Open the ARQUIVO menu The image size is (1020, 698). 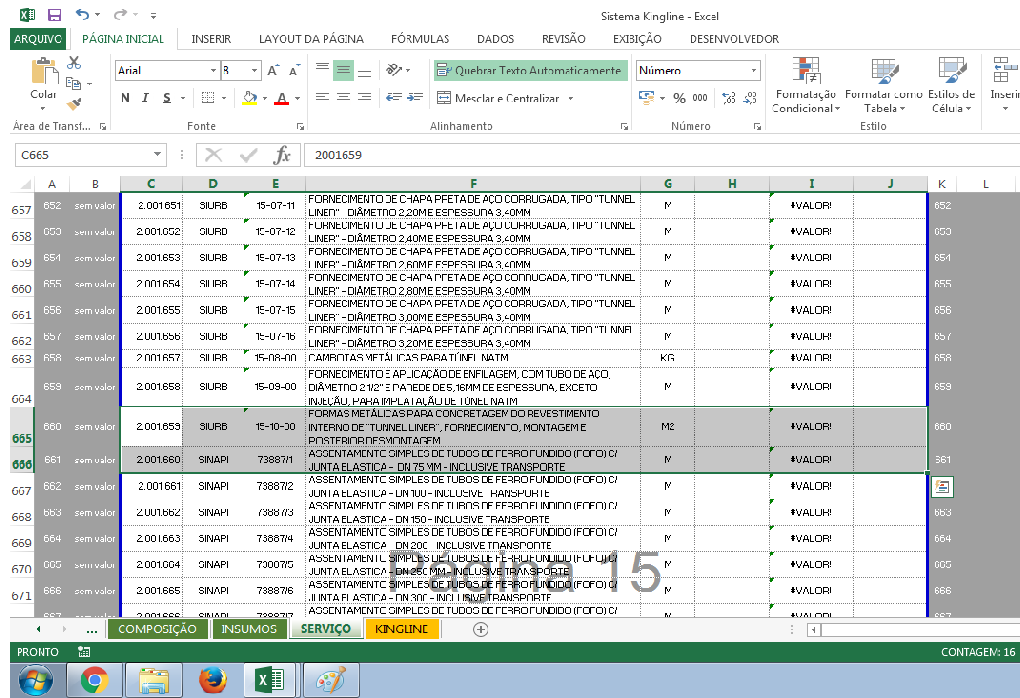[38, 39]
